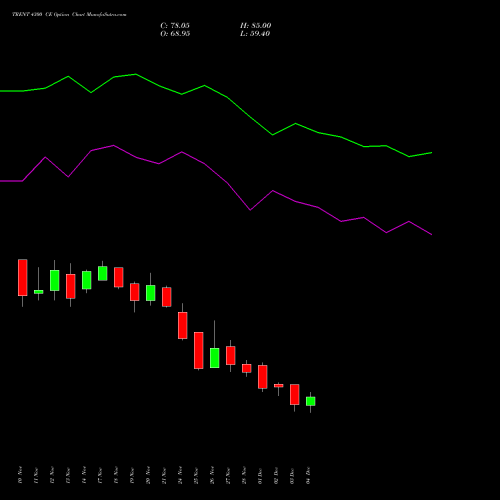Click the '02 Dec' date axis label
The height and width of the screenshot is (500, 500).
[276, 475]
